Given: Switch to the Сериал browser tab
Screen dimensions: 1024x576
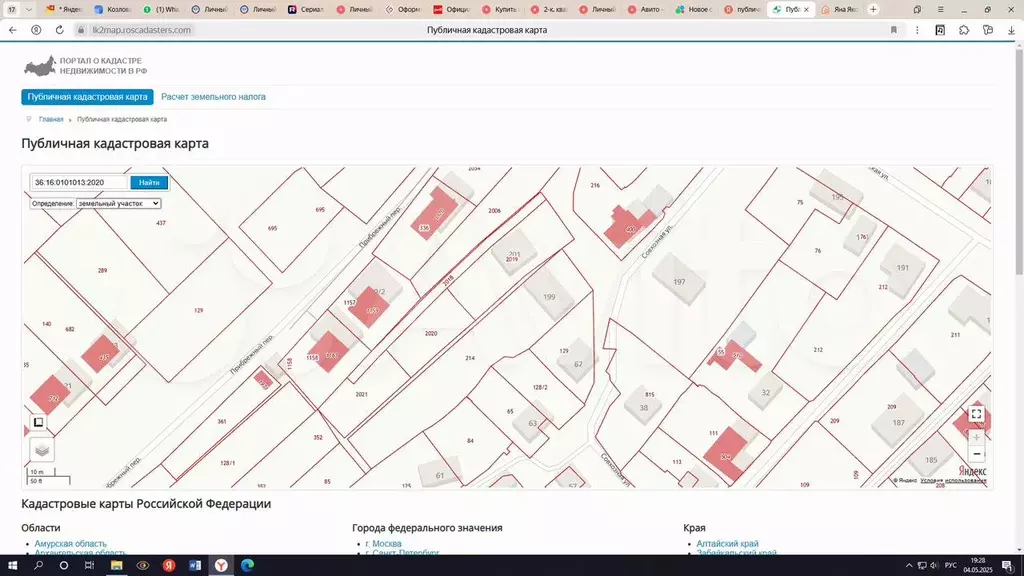Looking at the screenshot, I should point(306,9).
